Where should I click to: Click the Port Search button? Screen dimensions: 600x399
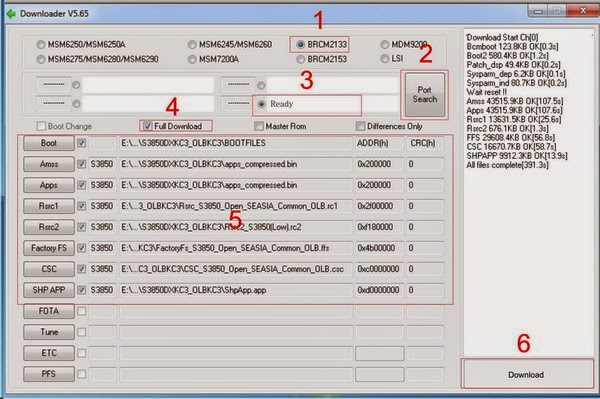coord(424,94)
